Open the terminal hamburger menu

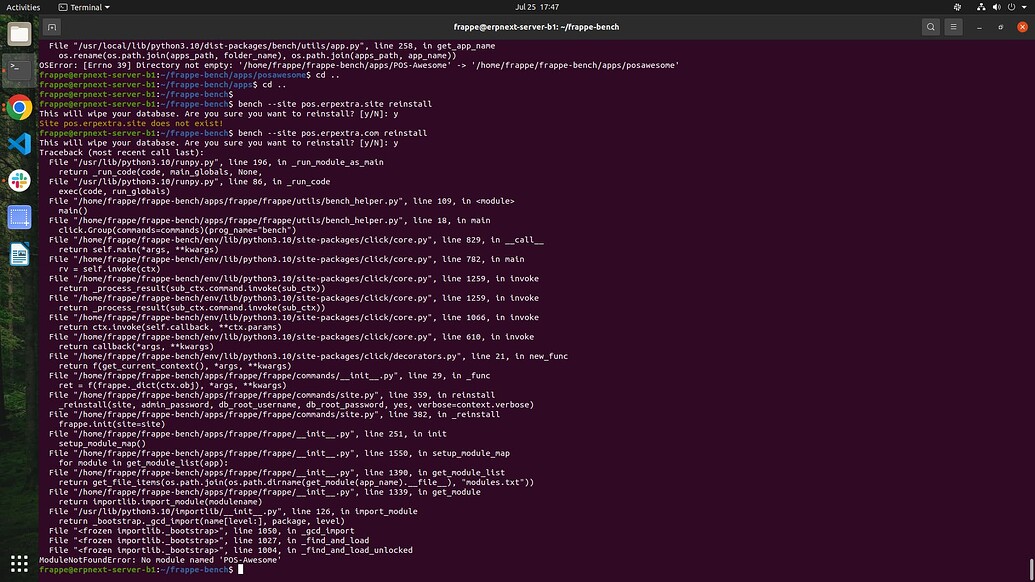click(953, 27)
